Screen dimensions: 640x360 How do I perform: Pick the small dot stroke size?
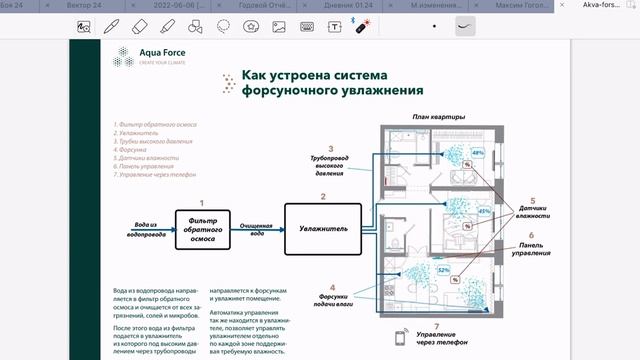(434, 27)
